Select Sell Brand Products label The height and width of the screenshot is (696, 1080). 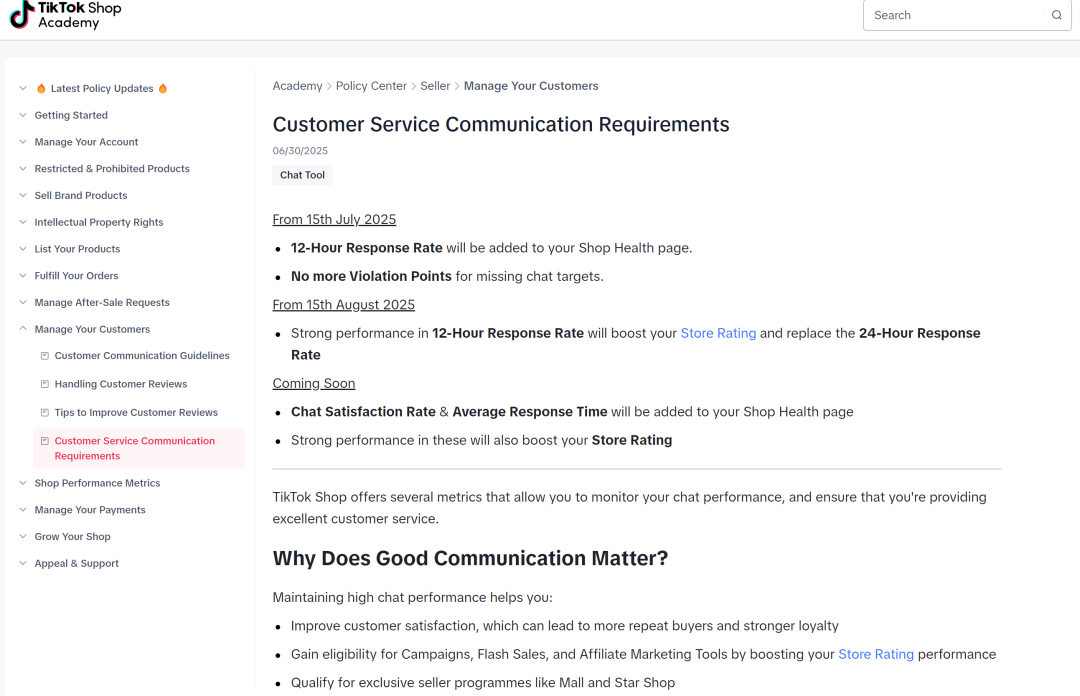[81, 196]
